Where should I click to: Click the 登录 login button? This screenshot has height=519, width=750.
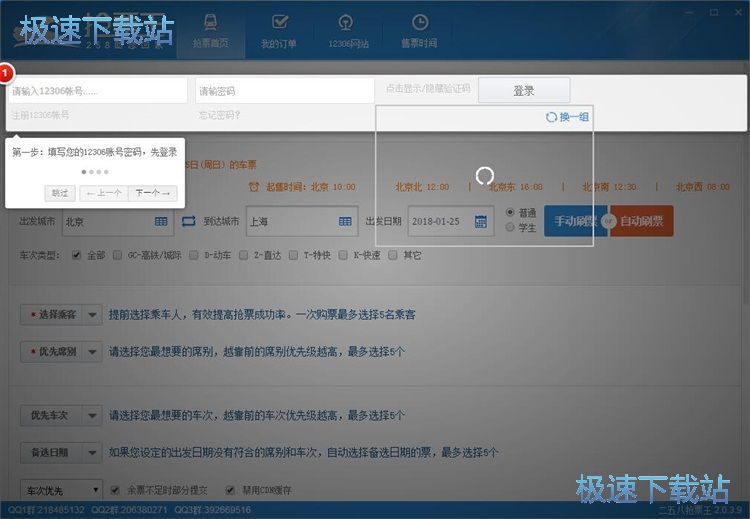point(524,91)
